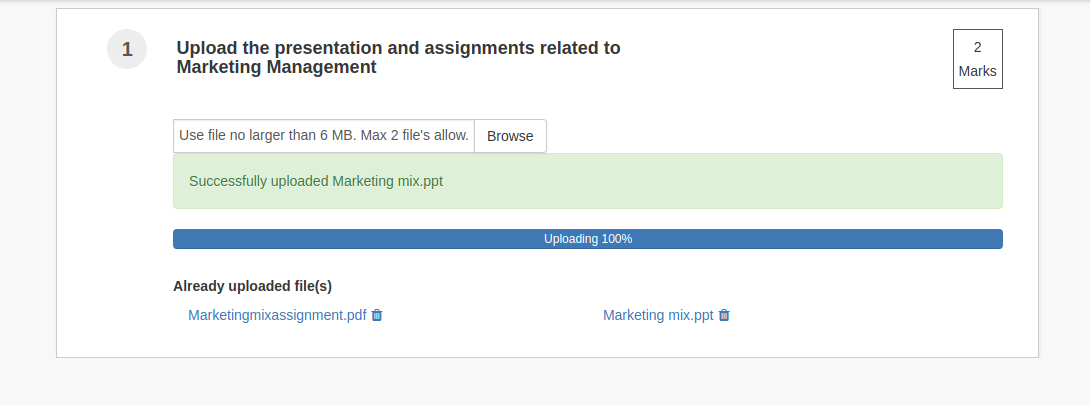This screenshot has height=406, width=1090.
Task: Click the left end of the progress bar
Action: (x=182, y=239)
